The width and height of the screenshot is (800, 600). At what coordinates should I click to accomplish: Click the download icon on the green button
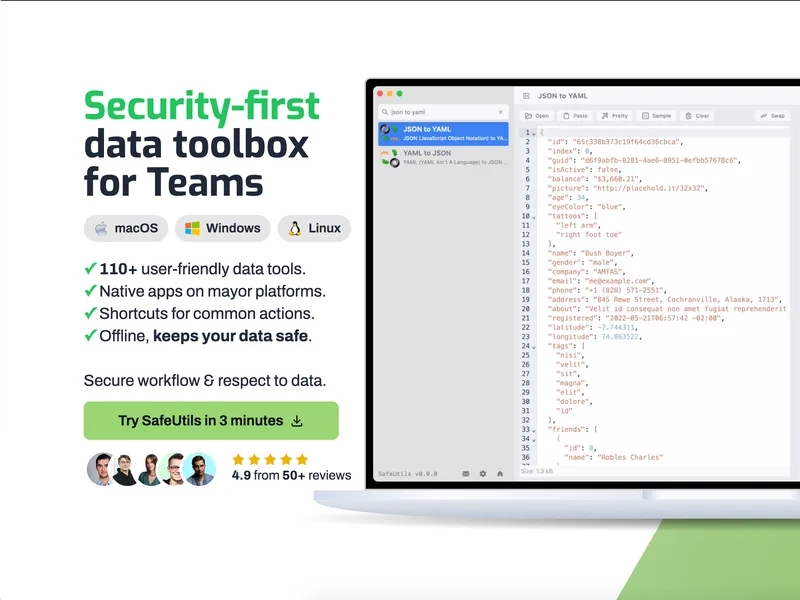297,421
